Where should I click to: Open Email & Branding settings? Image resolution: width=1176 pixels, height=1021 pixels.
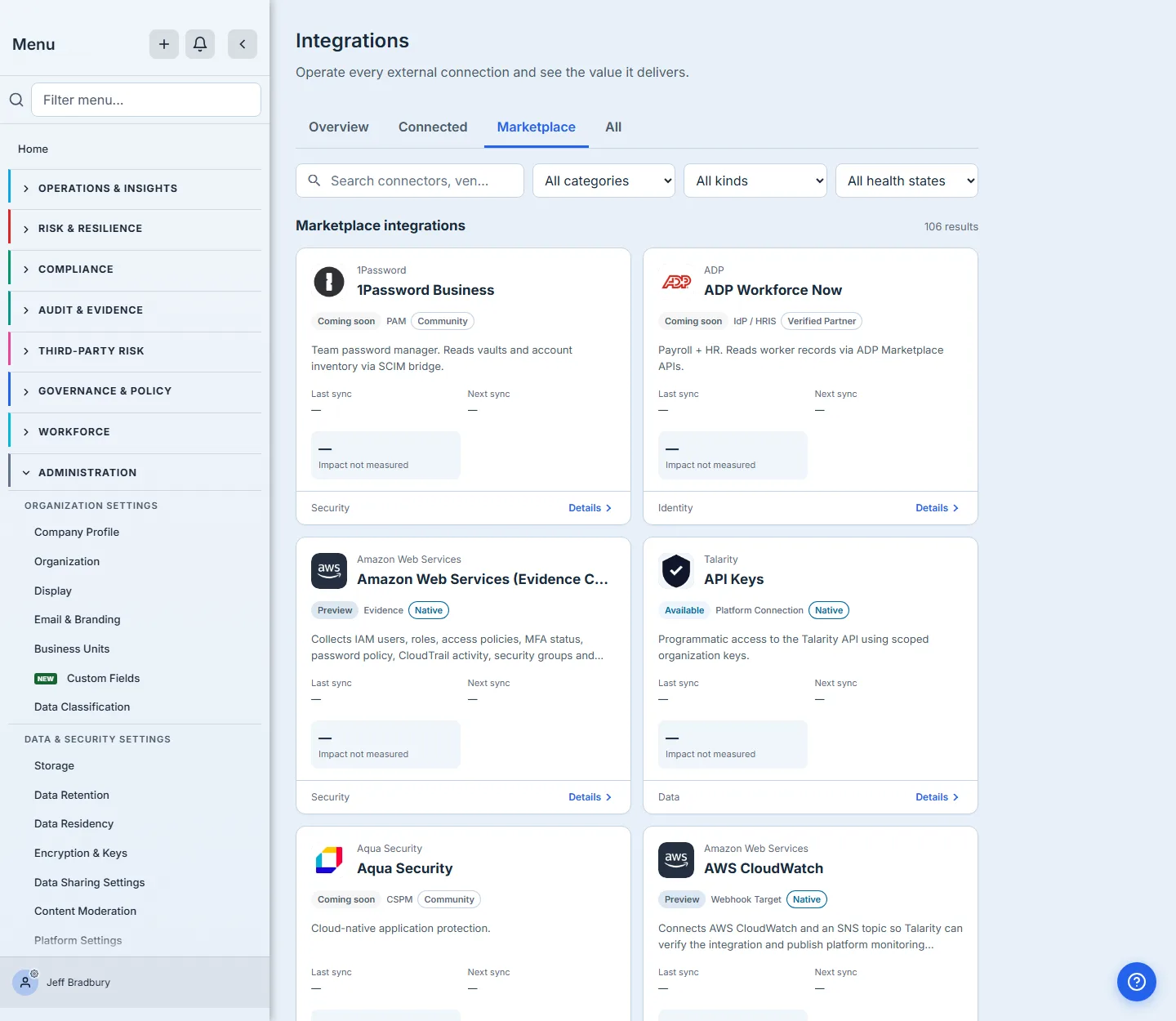pos(78,620)
